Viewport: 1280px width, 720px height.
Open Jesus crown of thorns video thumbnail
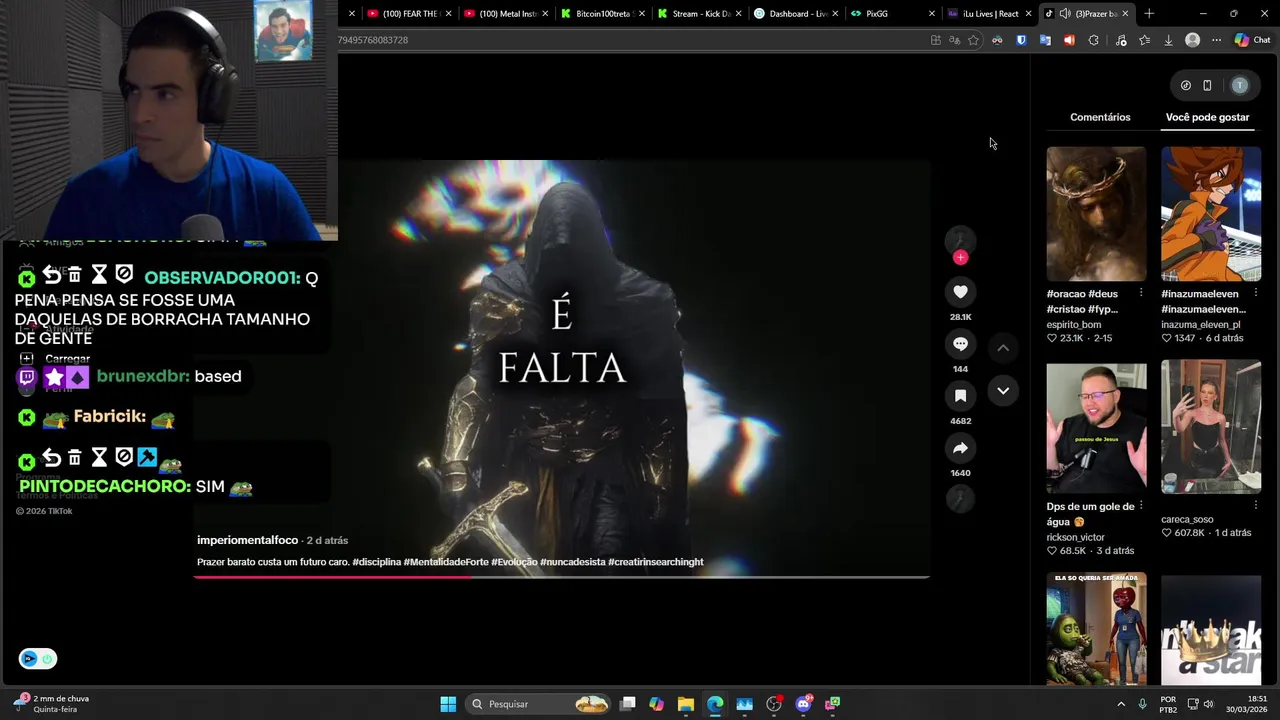click(1096, 214)
